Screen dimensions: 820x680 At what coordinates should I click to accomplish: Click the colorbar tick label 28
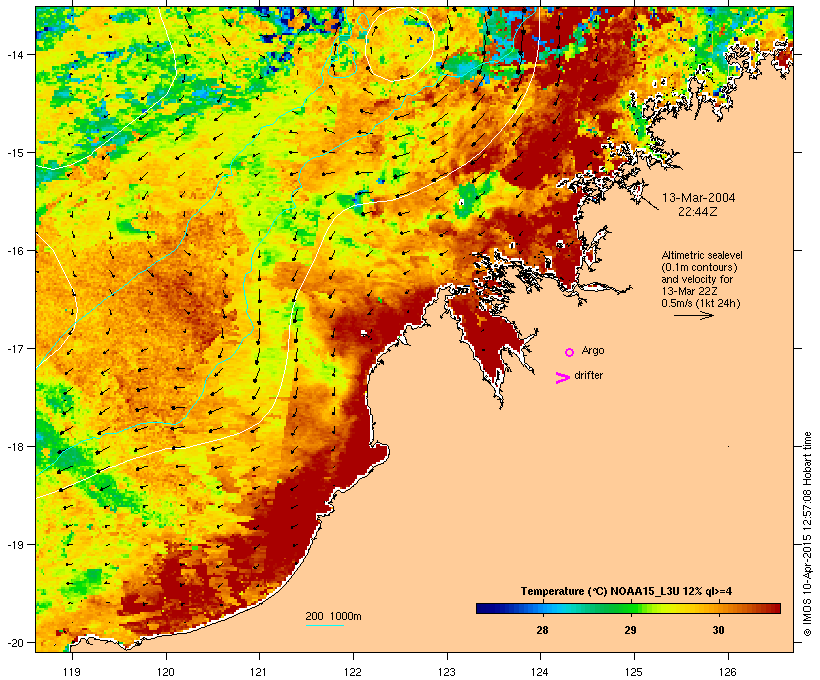tap(542, 630)
